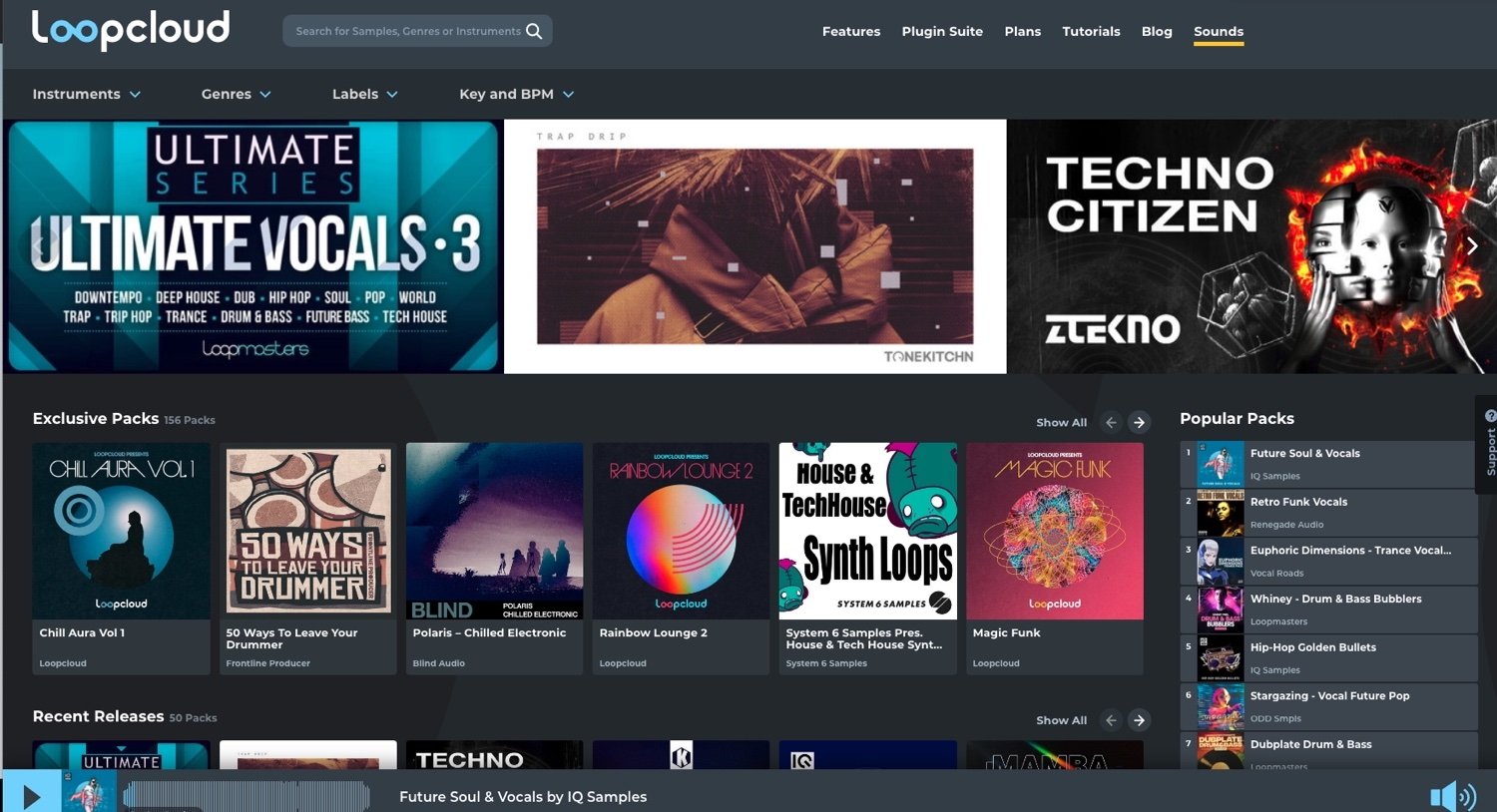Expand the Key and BPM dropdown
The height and width of the screenshot is (812, 1497).
516,94
